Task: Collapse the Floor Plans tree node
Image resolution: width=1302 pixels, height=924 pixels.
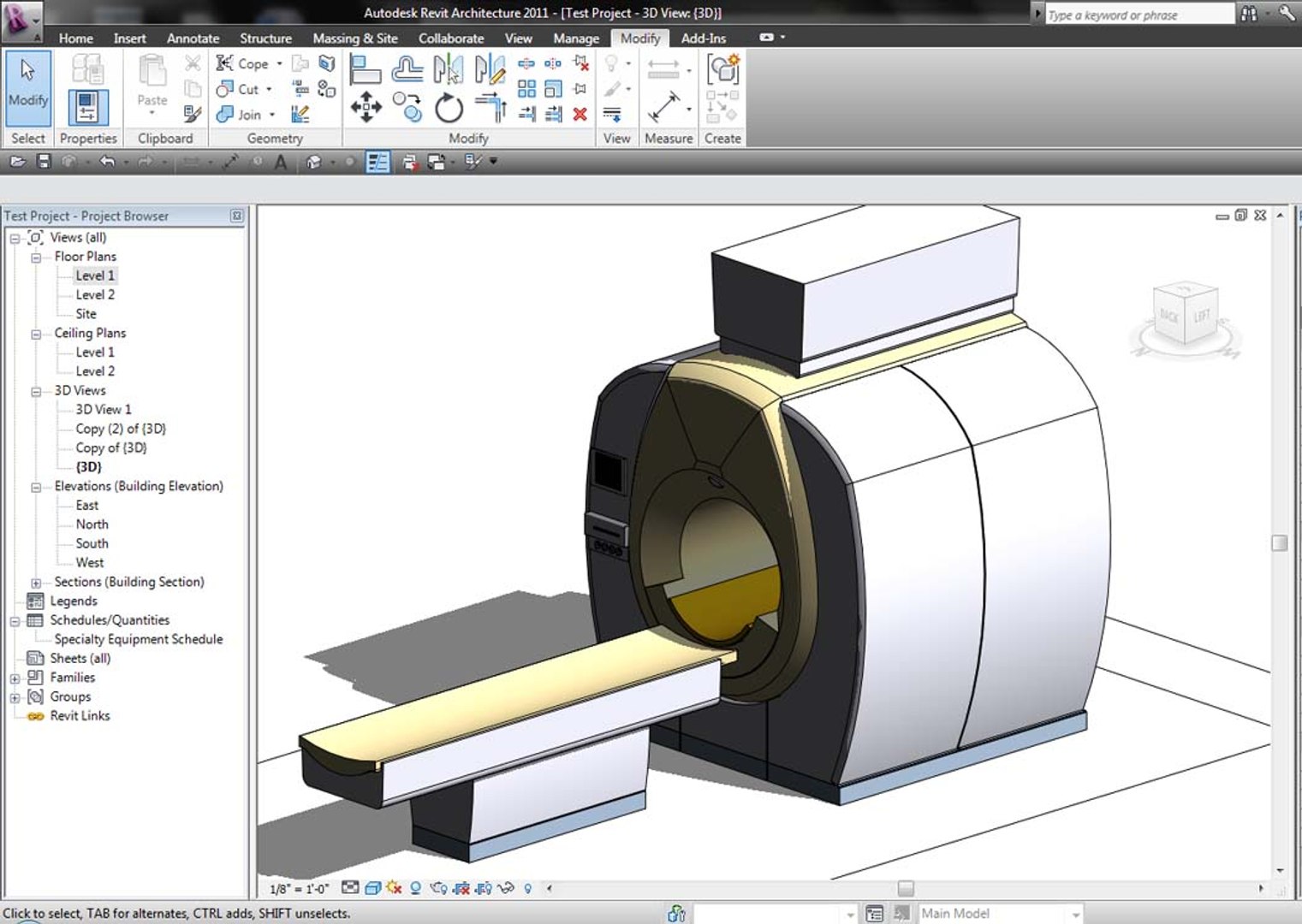Action: point(36,257)
